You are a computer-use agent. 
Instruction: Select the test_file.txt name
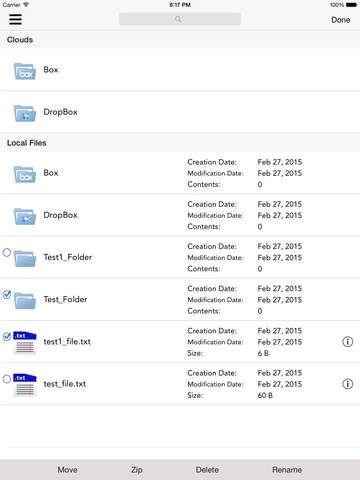pos(65,384)
